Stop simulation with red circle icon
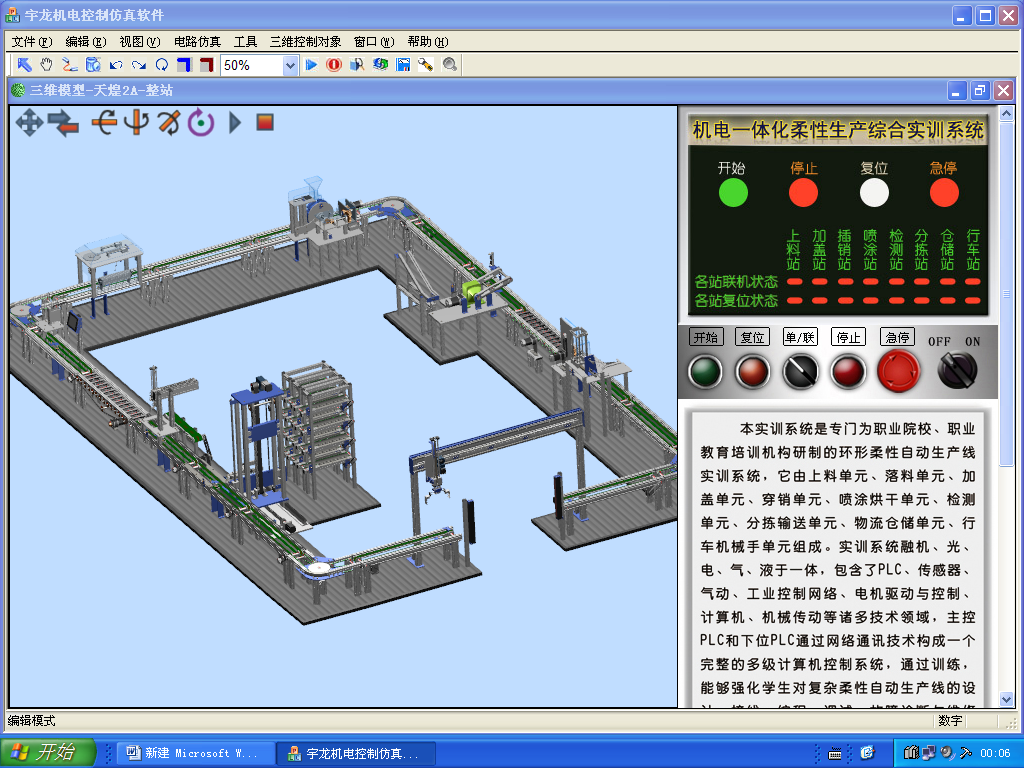The image size is (1024, 768). (x=334, y=65)
